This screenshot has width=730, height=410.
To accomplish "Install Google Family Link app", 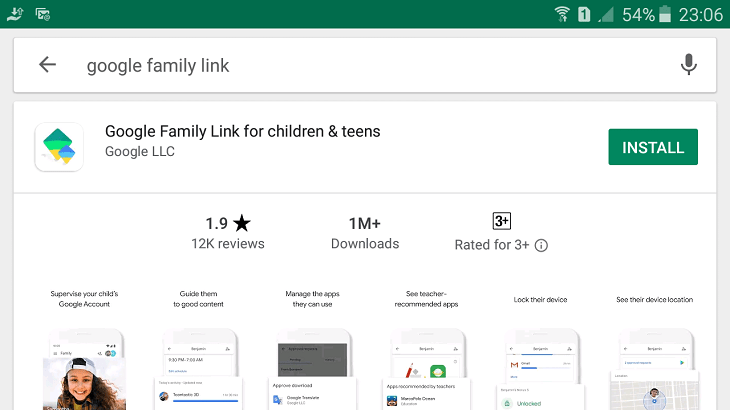I will [x=653, y=147].
